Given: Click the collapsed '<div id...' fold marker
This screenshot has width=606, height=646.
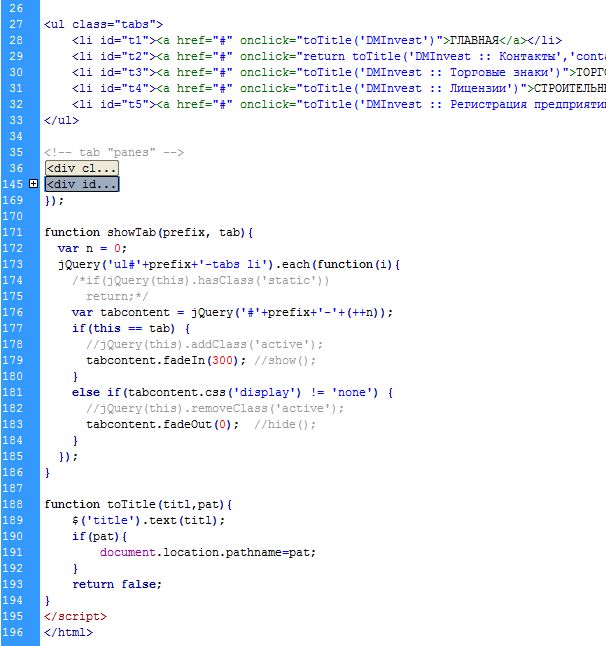Looking at the screenshot, I should point(82,184).
